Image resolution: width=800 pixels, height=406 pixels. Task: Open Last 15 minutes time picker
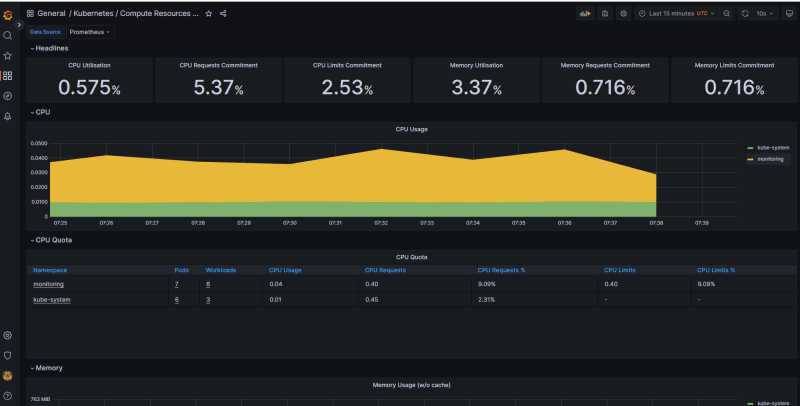pos(677,14)
